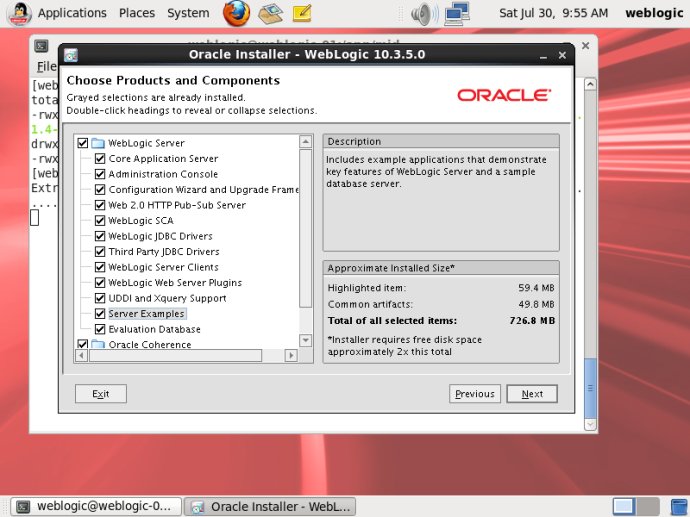Click component tree scroll up arrow
The width and height of the screenshot is (690, 517).
click(305, 141)
